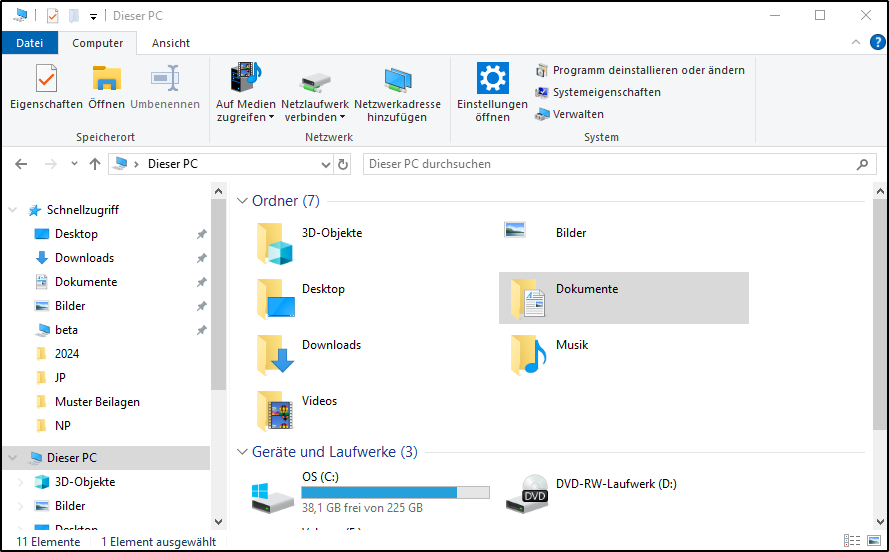This screenshot has height=552, width=889.
Task: Open the Datei menu tab
Action: [29, 43]
